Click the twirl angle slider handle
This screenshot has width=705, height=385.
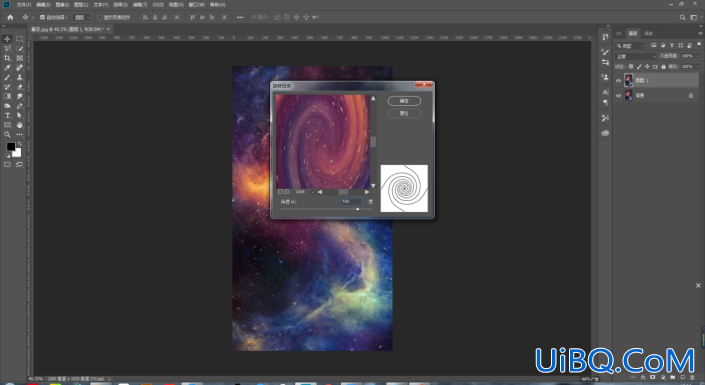[x=357, y=209]
